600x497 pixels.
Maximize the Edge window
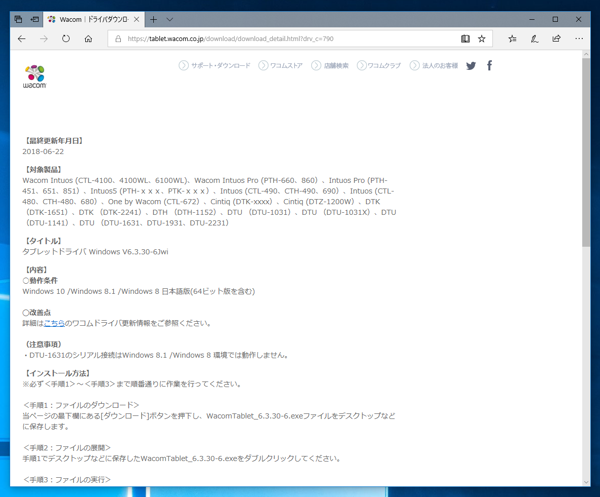[555, 19]
